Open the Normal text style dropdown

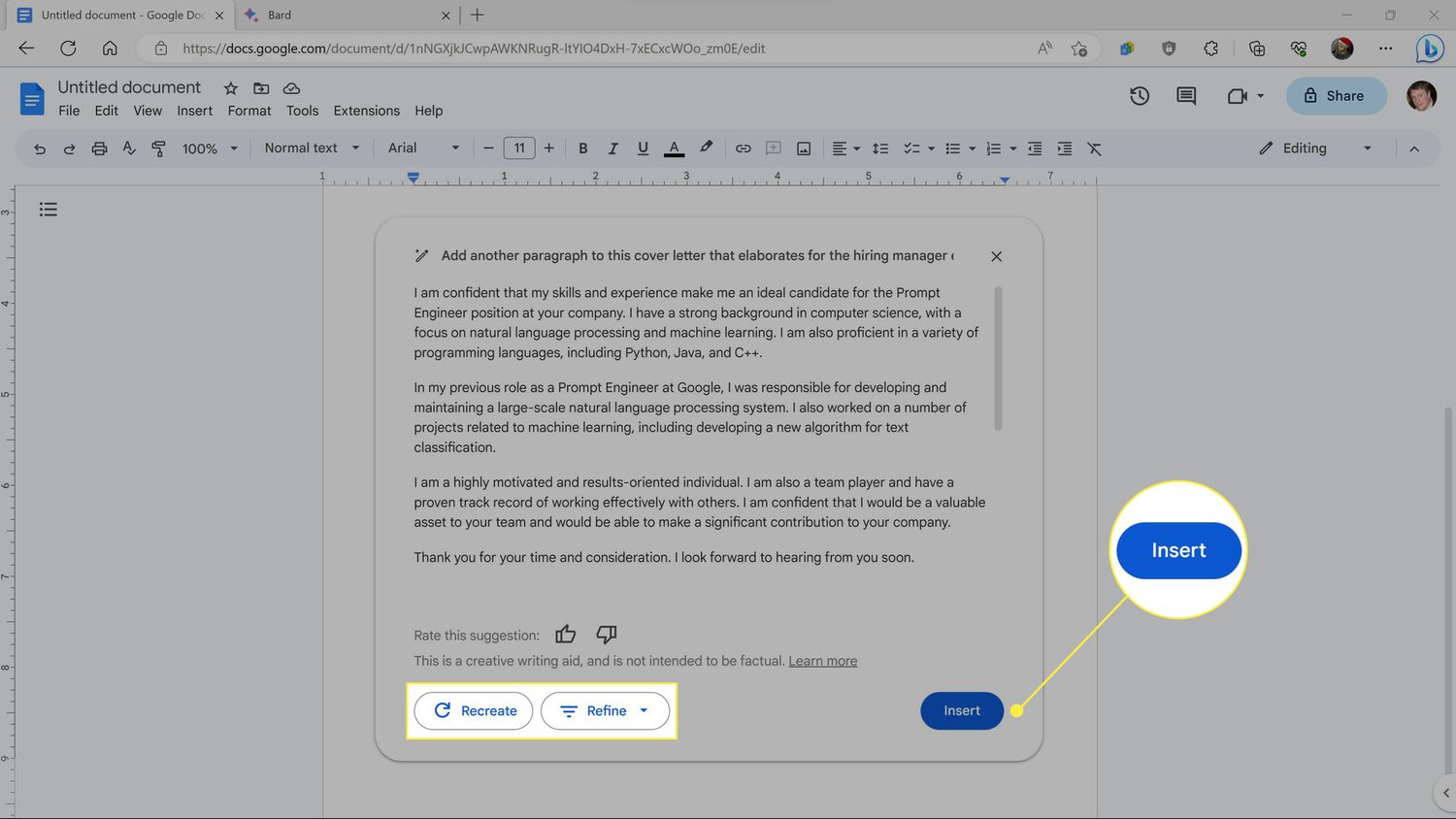point(312,148)
